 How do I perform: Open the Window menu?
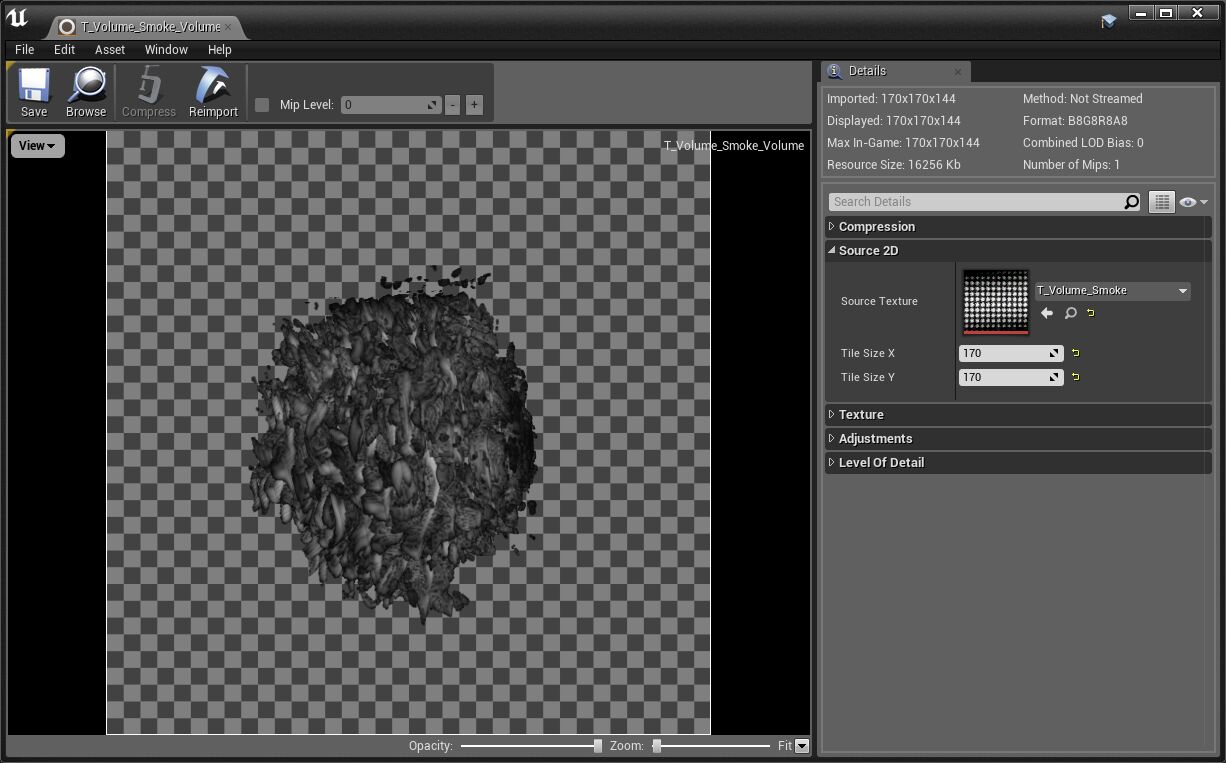pyautogui.click(x=166, y=49)
